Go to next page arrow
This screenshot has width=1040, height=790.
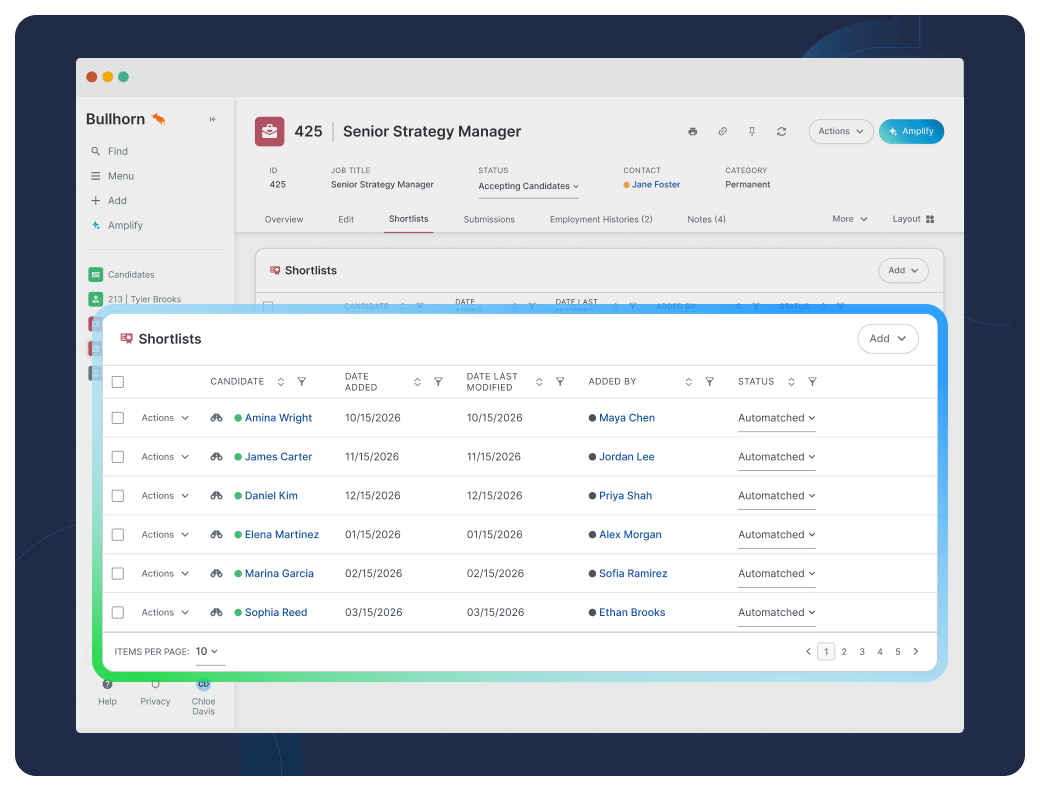click(916, 652)
